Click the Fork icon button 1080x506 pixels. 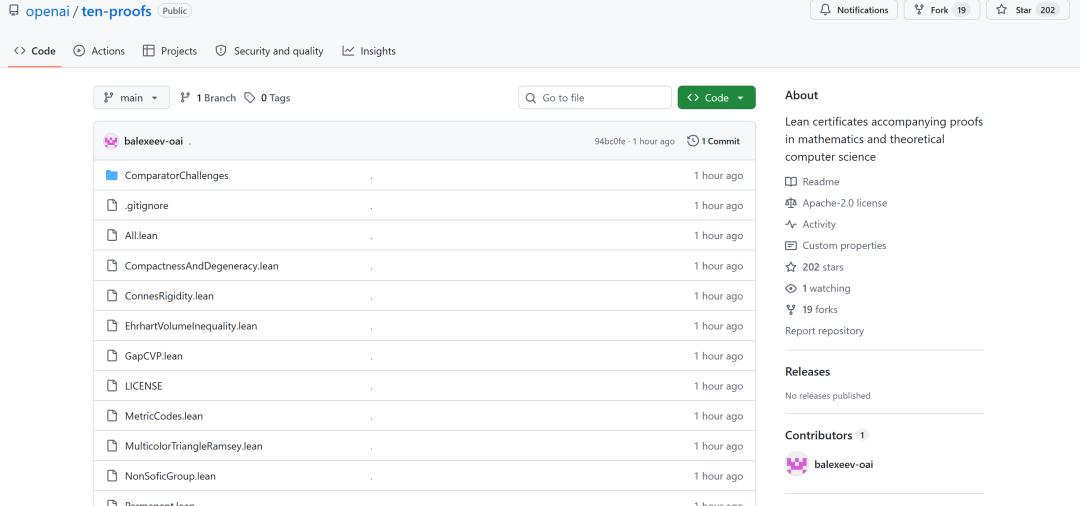pyautogui.click(x=919, y=10)
